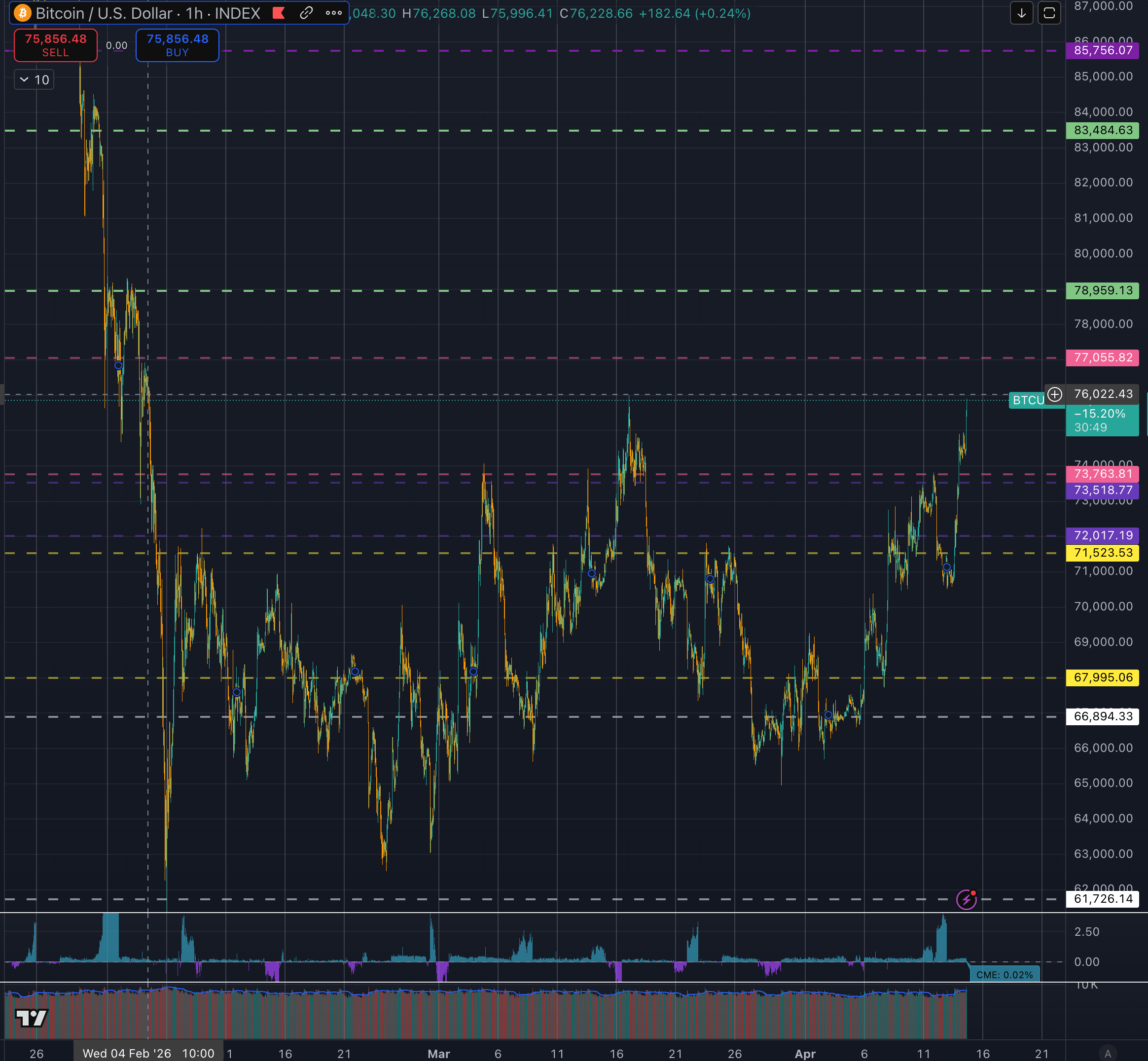Click the 61,726.14 white price label
Image resolution: width=1148 pixels, height=1061 pixels.
(1102, 899)
